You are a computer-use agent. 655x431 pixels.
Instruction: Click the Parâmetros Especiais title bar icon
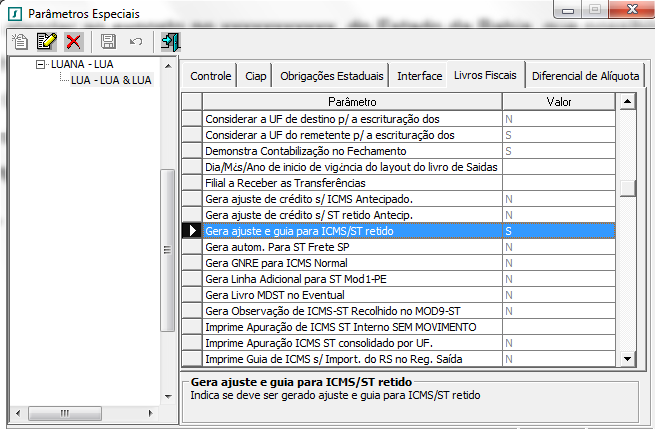15,14
